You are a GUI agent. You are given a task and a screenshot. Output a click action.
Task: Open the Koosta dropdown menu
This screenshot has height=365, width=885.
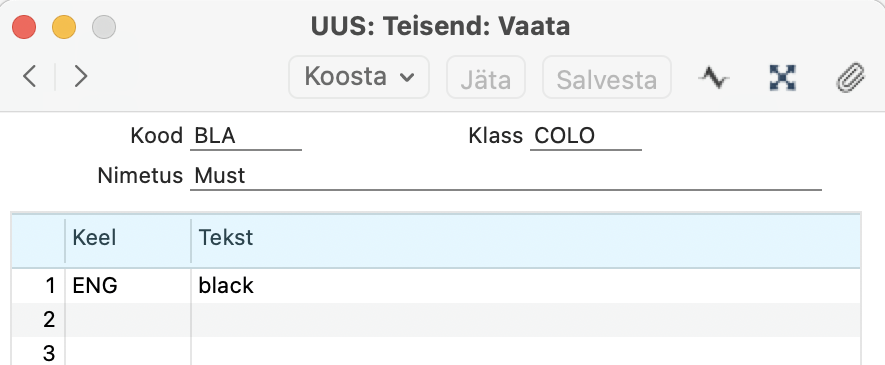tap(359, 77)
